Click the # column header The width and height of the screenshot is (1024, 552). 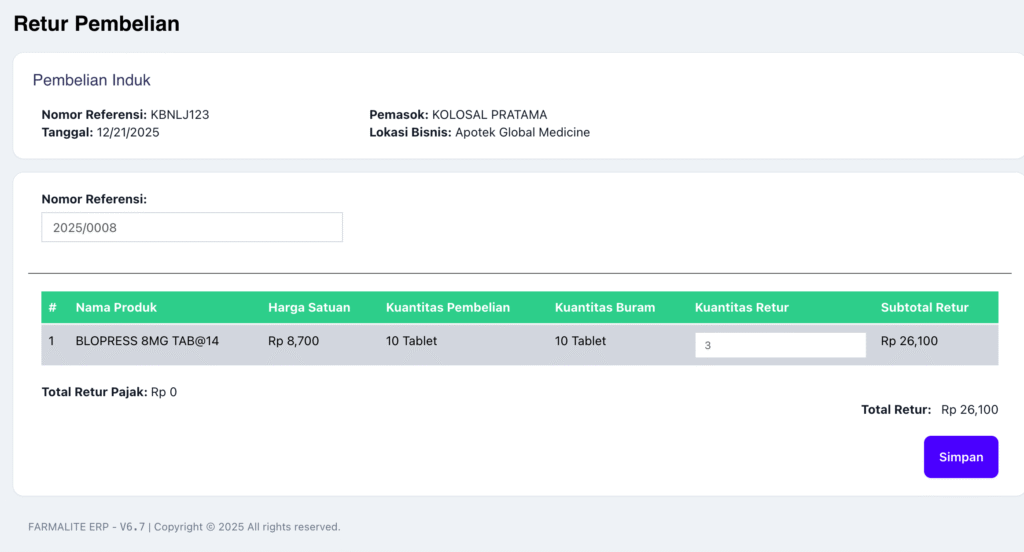tap(52, 307)
